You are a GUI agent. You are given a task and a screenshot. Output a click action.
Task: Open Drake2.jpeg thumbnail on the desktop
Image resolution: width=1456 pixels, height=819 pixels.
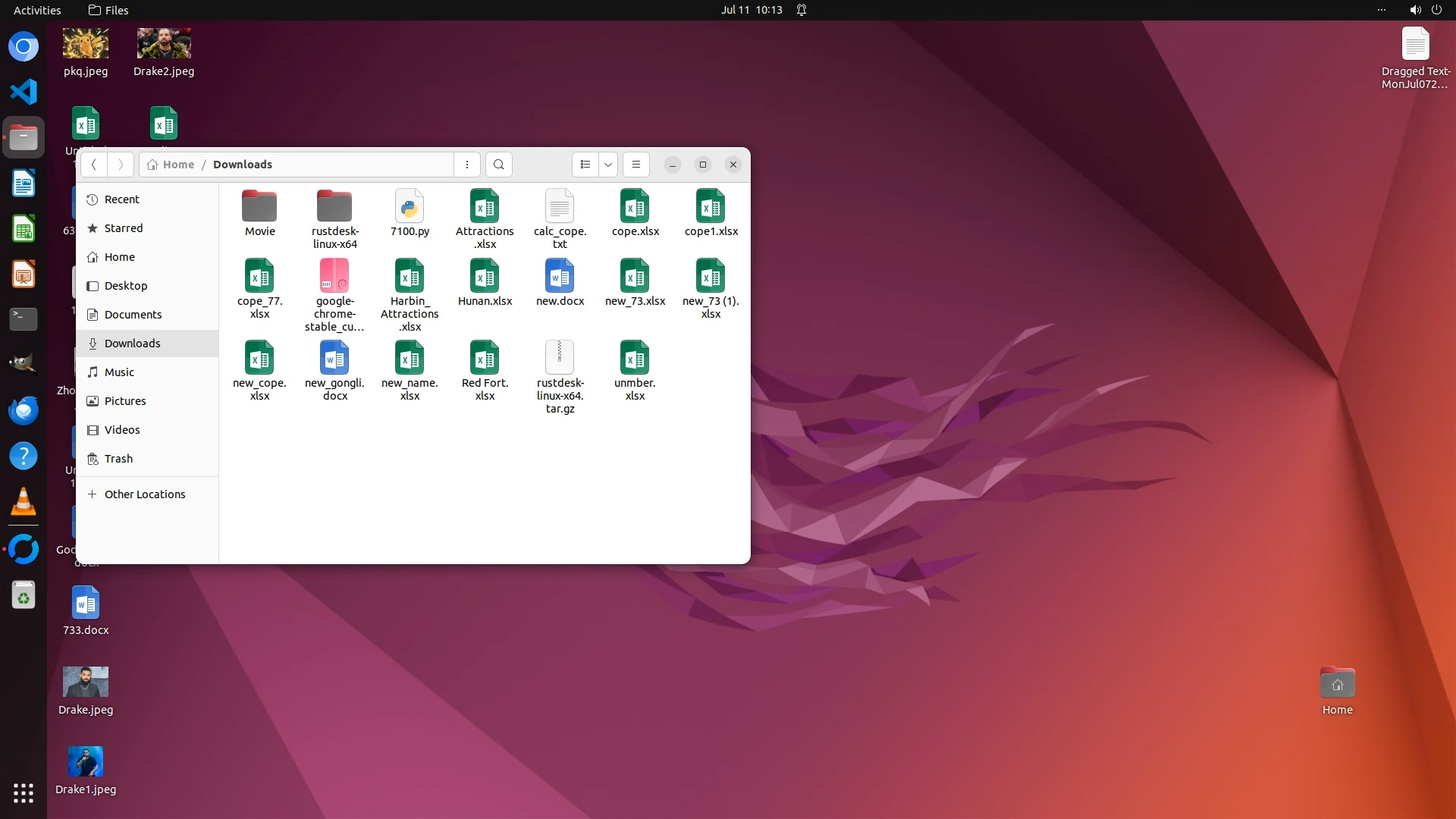click(164, 44)
